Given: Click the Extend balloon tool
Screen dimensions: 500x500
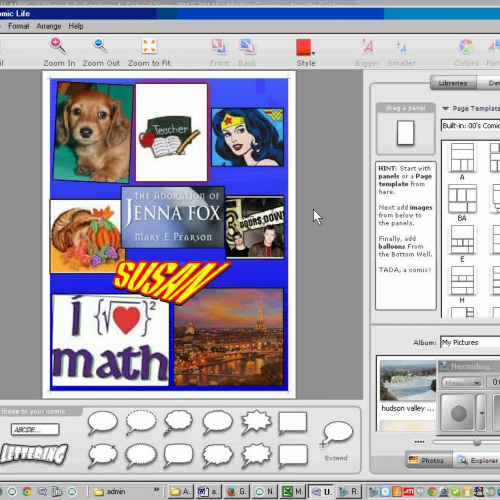Looking at the screenshot, I should point(336,435).
